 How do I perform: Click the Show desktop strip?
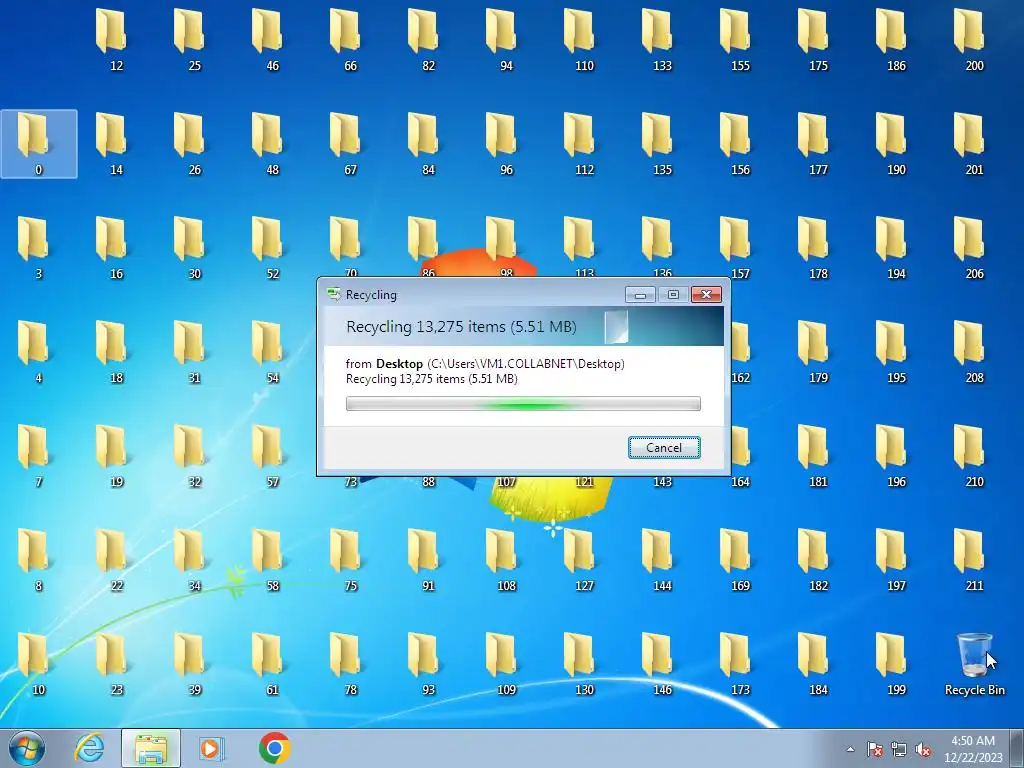1017,748
